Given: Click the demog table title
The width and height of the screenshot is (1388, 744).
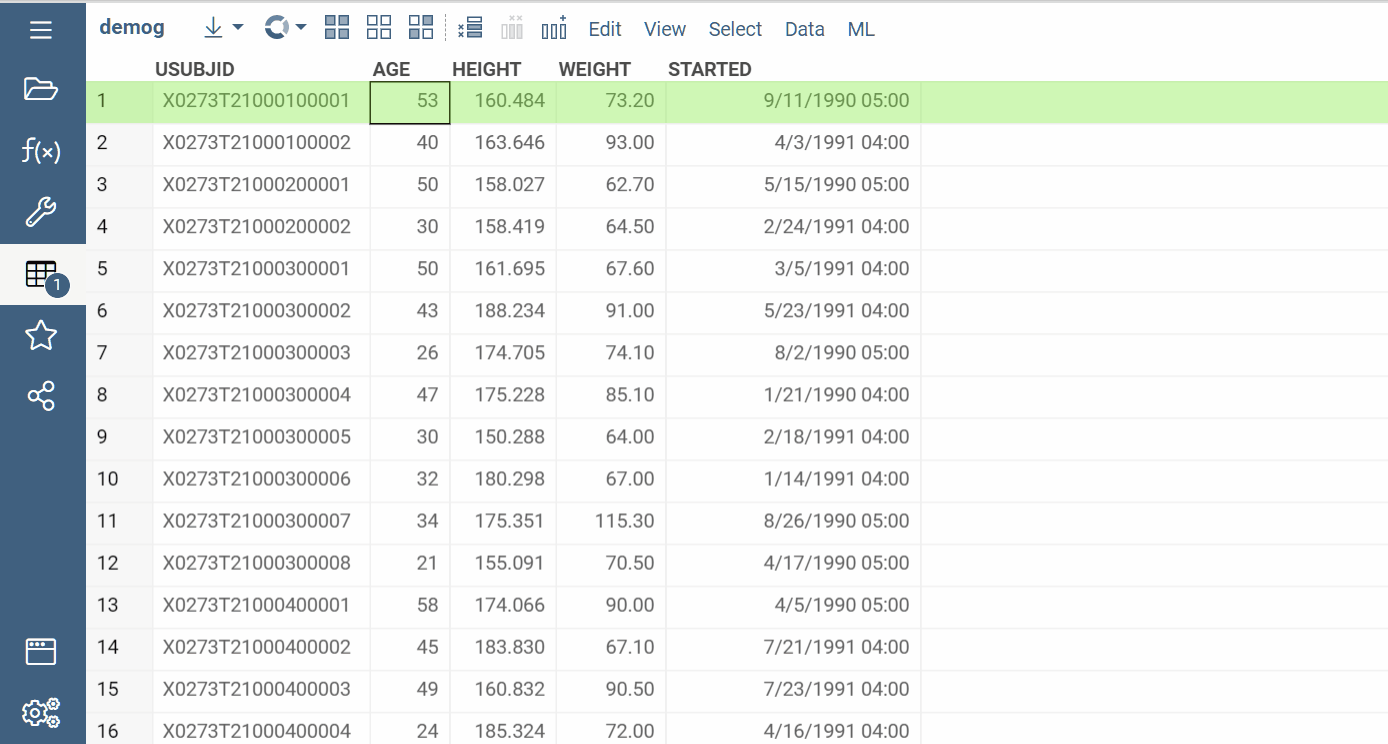Looking at the screenshot, I should 132,27.
